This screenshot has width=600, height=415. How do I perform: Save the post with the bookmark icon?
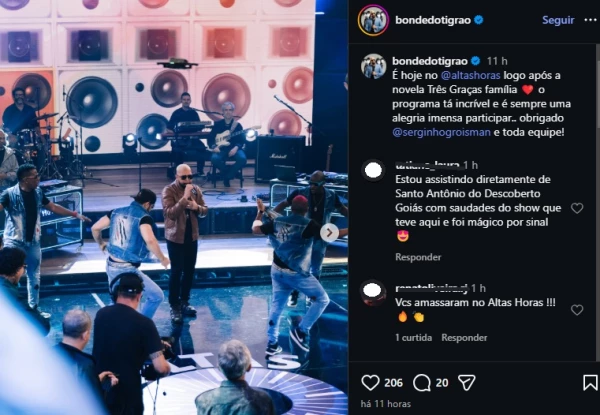pyautogui.click(x=590, y=383)
